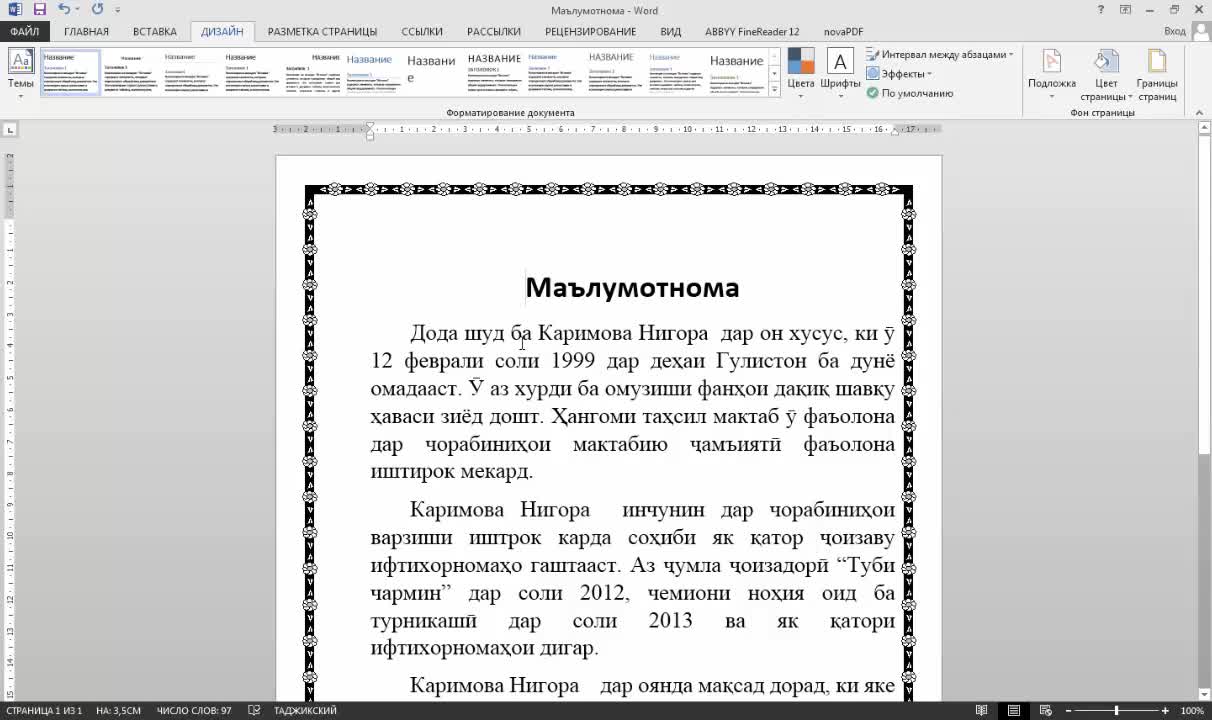Click the zoom in plus button
The height and width of the screenshot is (720, 1212).
1165,711
